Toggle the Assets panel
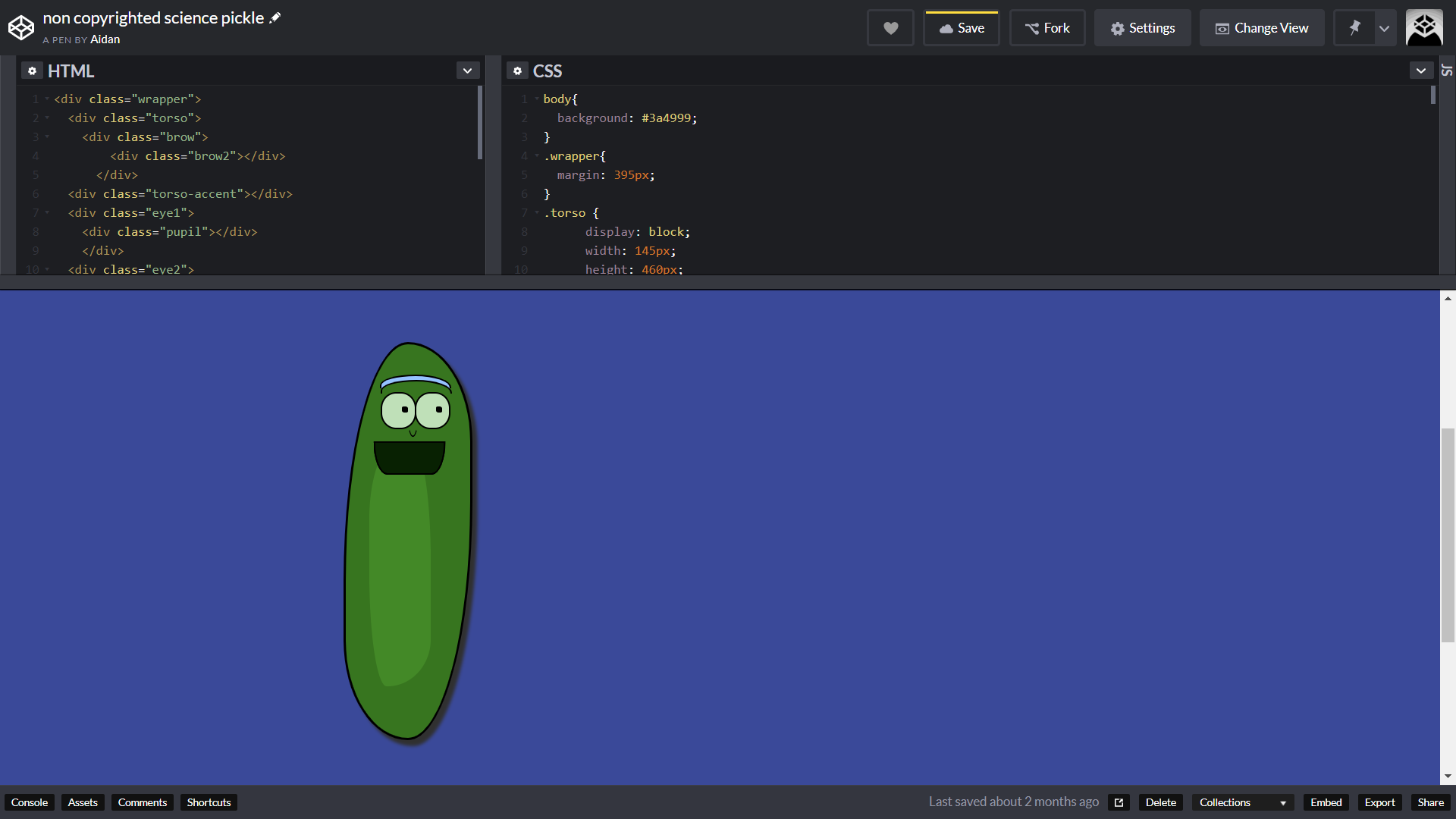 point(82,801)
